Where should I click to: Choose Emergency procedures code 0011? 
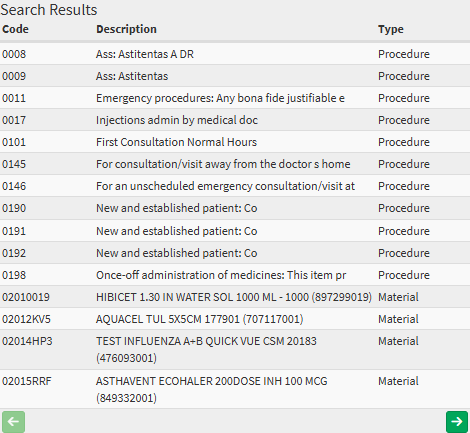(235, 98)
